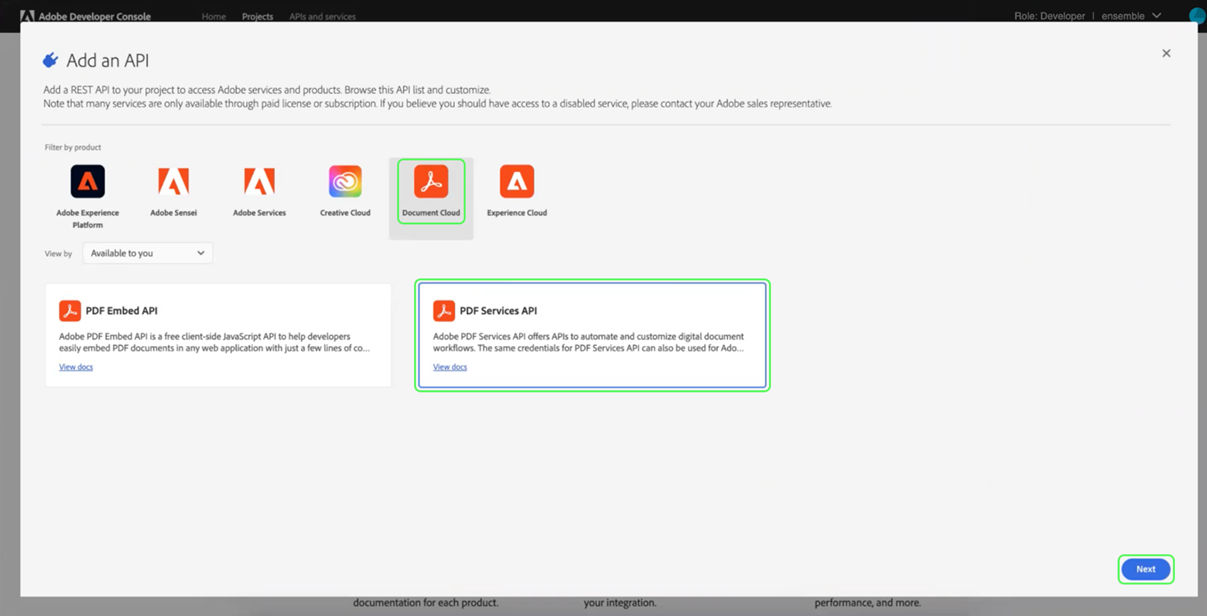The width and height of the screenshot is (1207, 616).
Task: Filter by the Experience Cloud icon
Action: click(517, 181)
